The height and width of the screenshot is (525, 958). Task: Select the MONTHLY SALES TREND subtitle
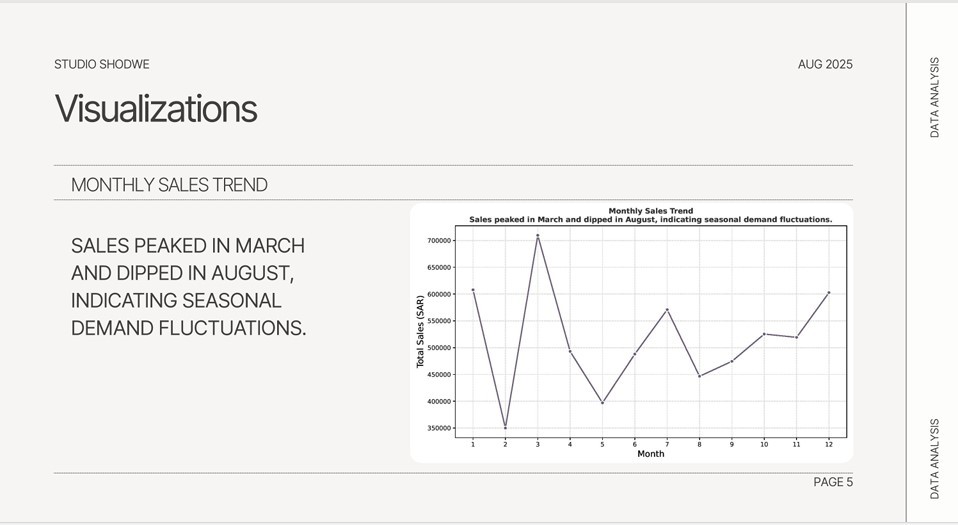[x=169, y=185]
